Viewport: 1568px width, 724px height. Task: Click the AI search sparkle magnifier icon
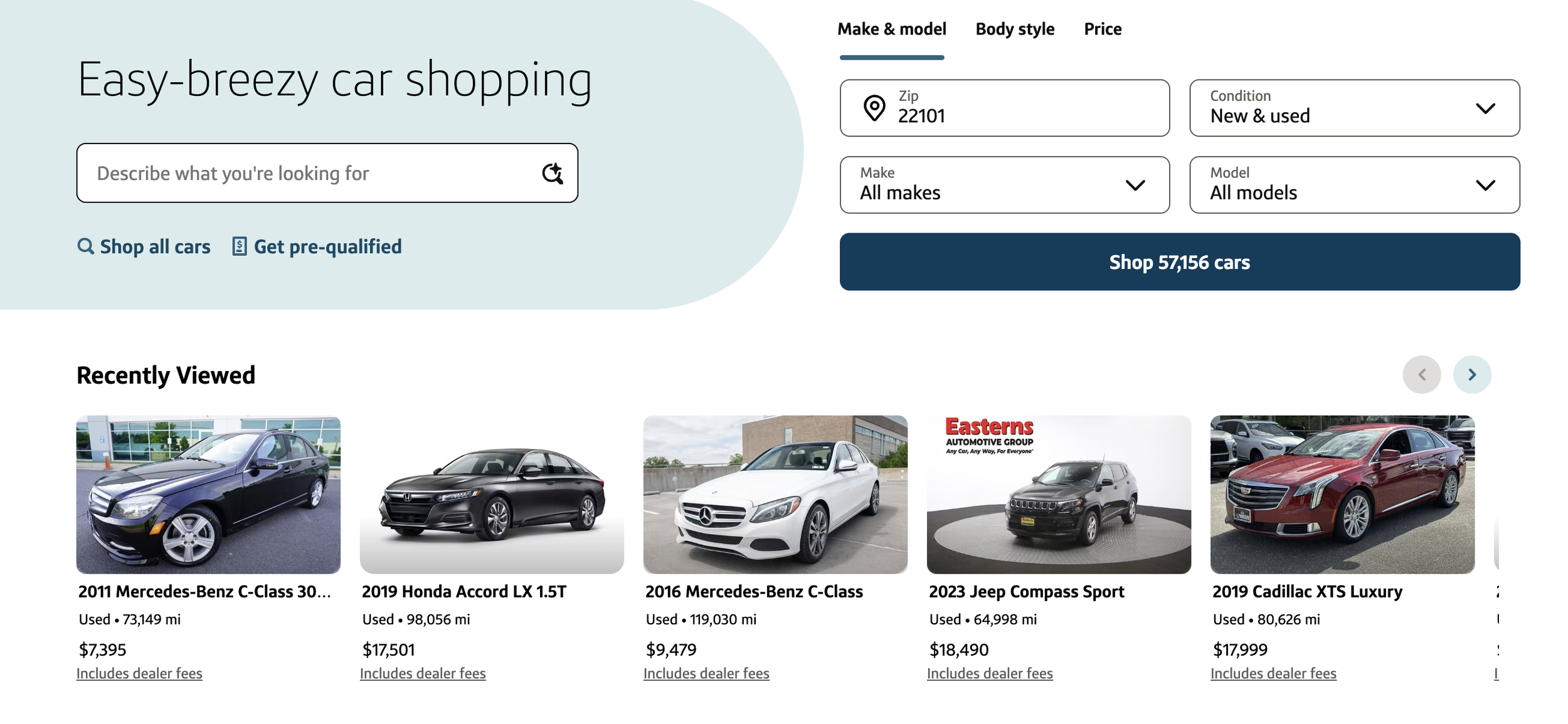click(552, 173)
